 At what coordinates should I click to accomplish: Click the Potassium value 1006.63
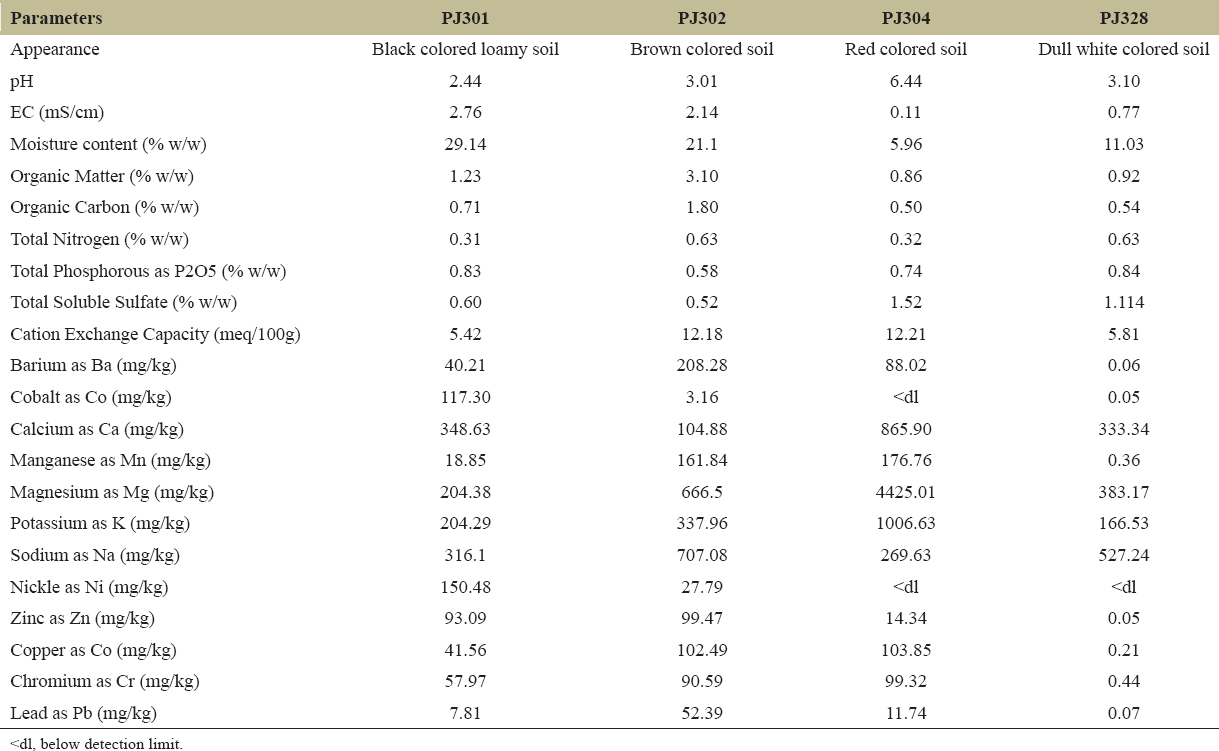coord(906,524)
